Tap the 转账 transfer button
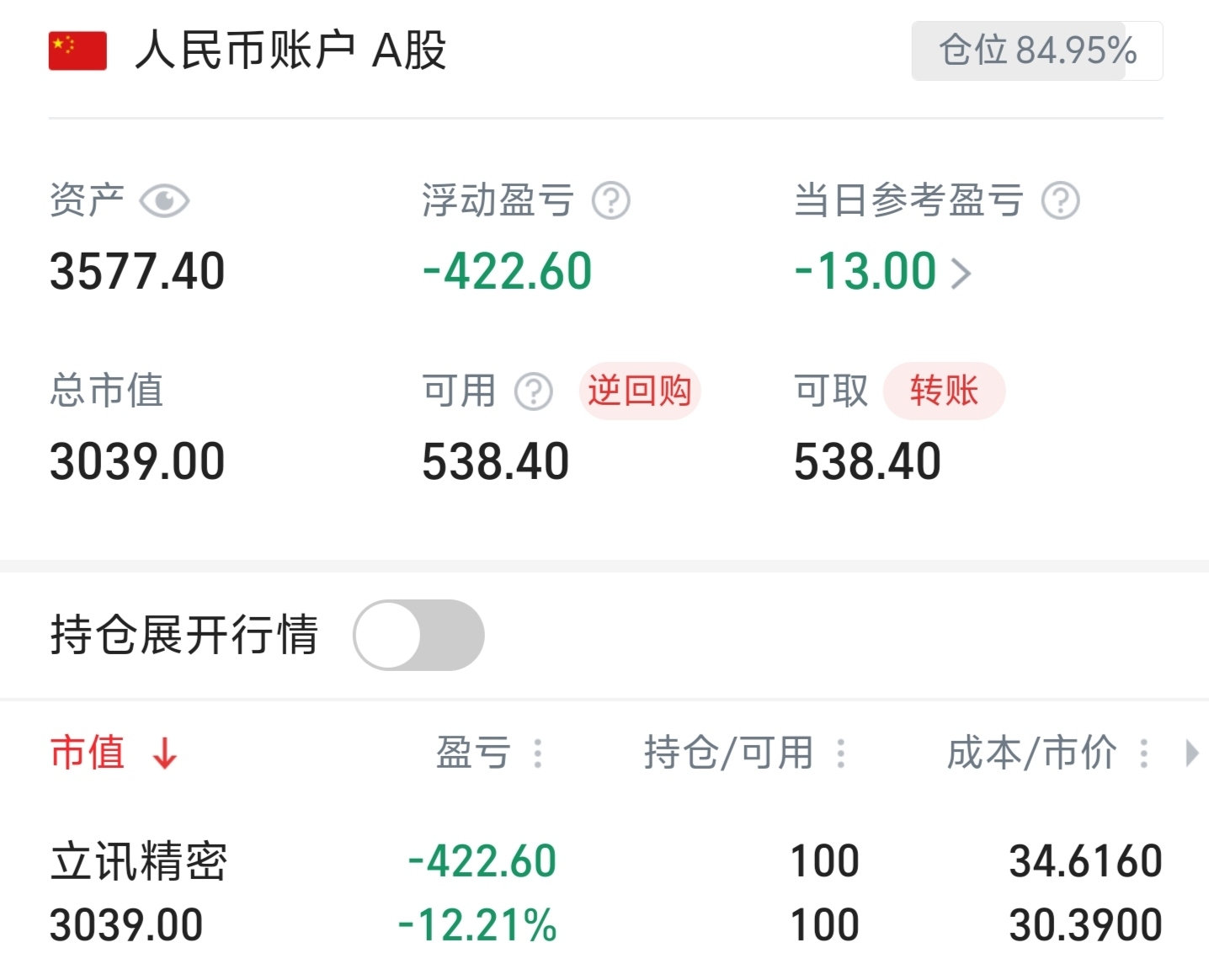 click(943, 391)
